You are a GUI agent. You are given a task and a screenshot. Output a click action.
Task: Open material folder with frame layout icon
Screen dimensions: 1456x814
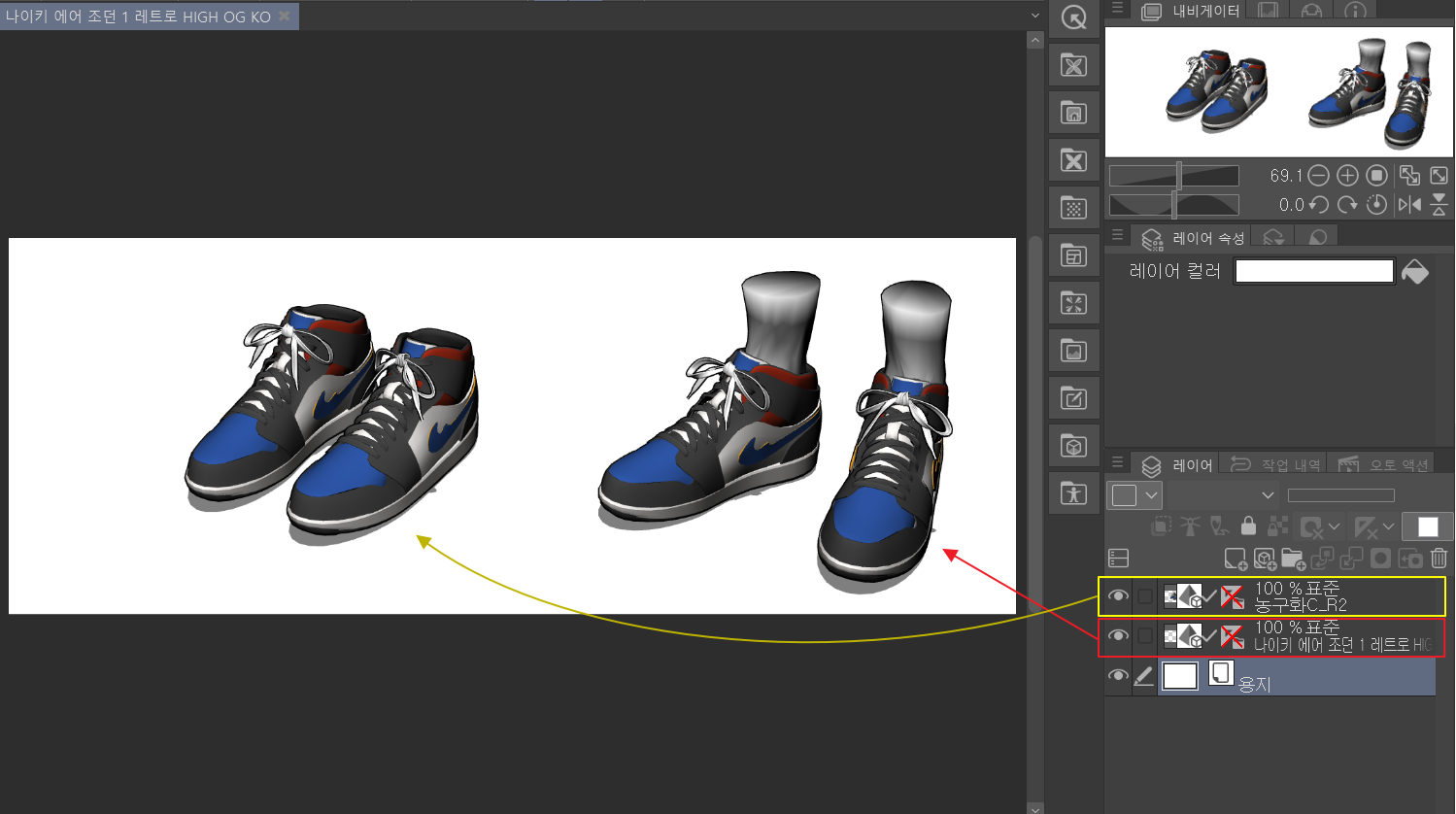pos(1073,255)
